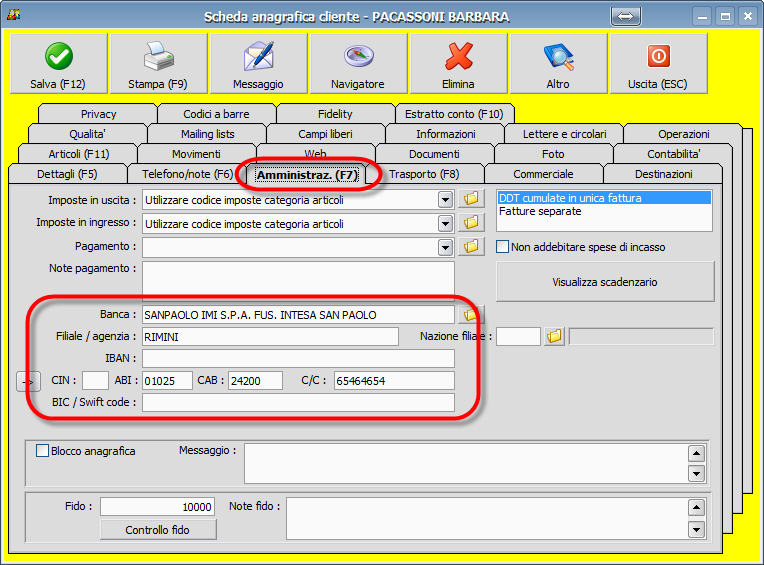Switch to the Destinazioni tab
The height and width of the screenshot is (565, 764).
click(664, 174)
